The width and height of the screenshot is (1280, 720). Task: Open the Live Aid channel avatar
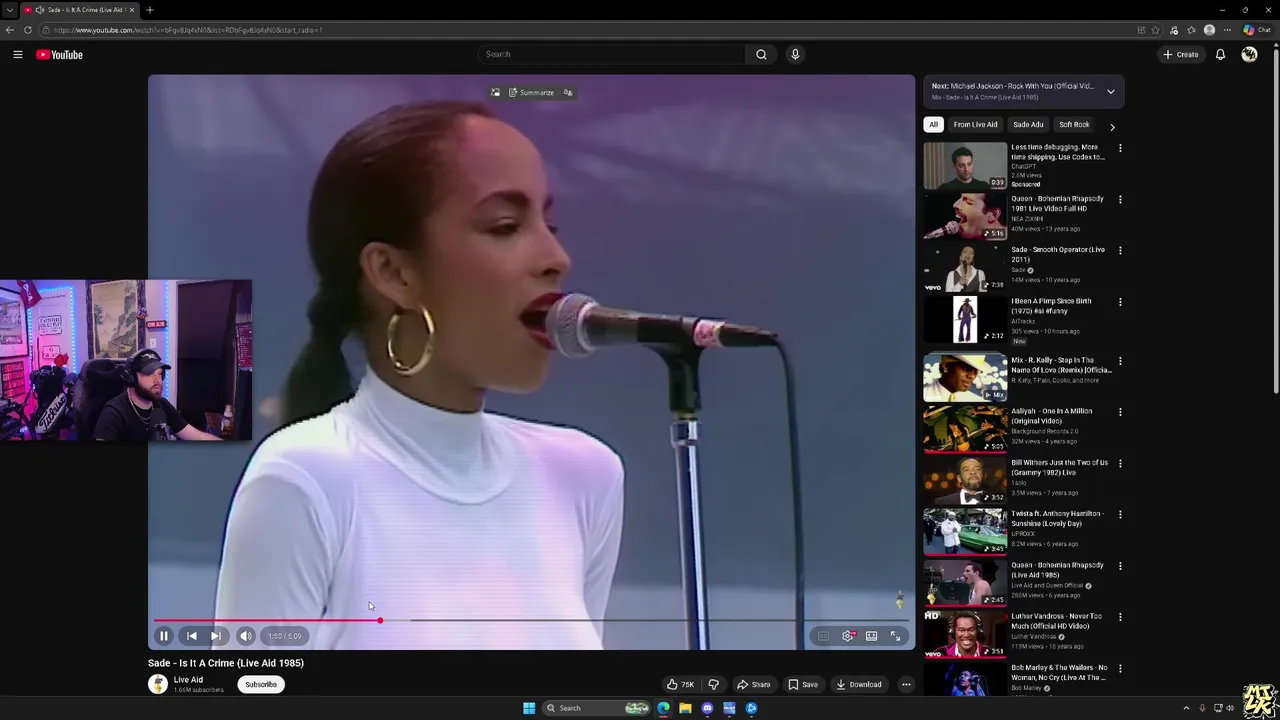[158, 684]
